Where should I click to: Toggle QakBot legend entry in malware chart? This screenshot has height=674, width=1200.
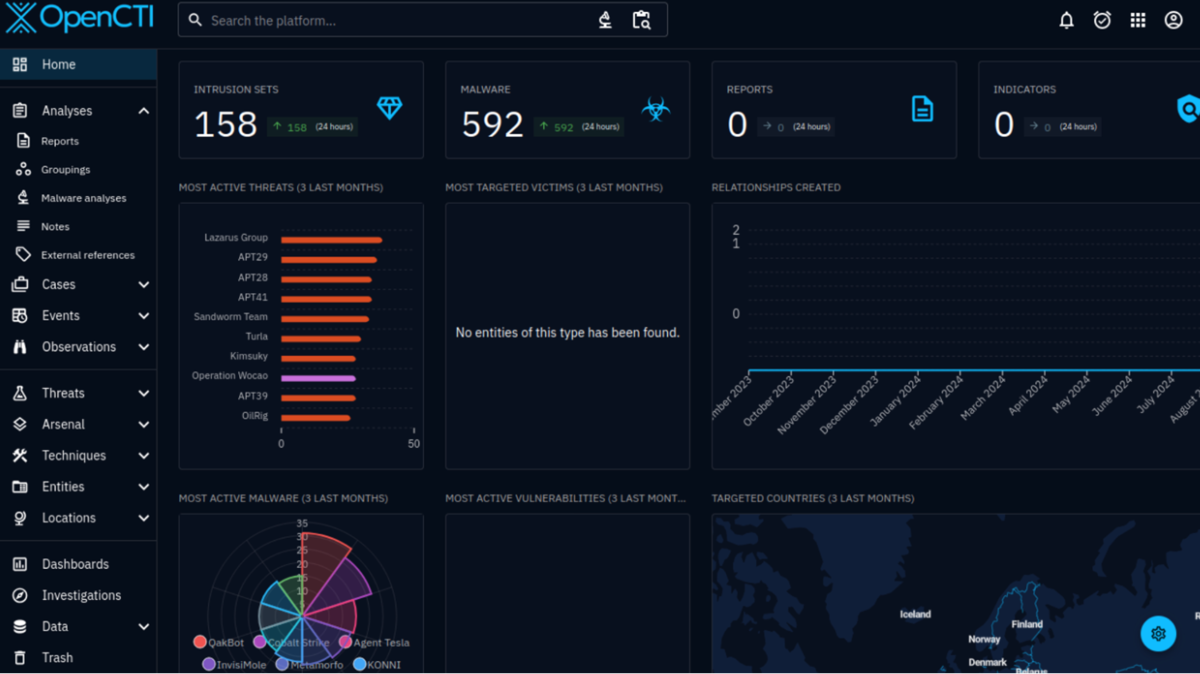[219, 642]
